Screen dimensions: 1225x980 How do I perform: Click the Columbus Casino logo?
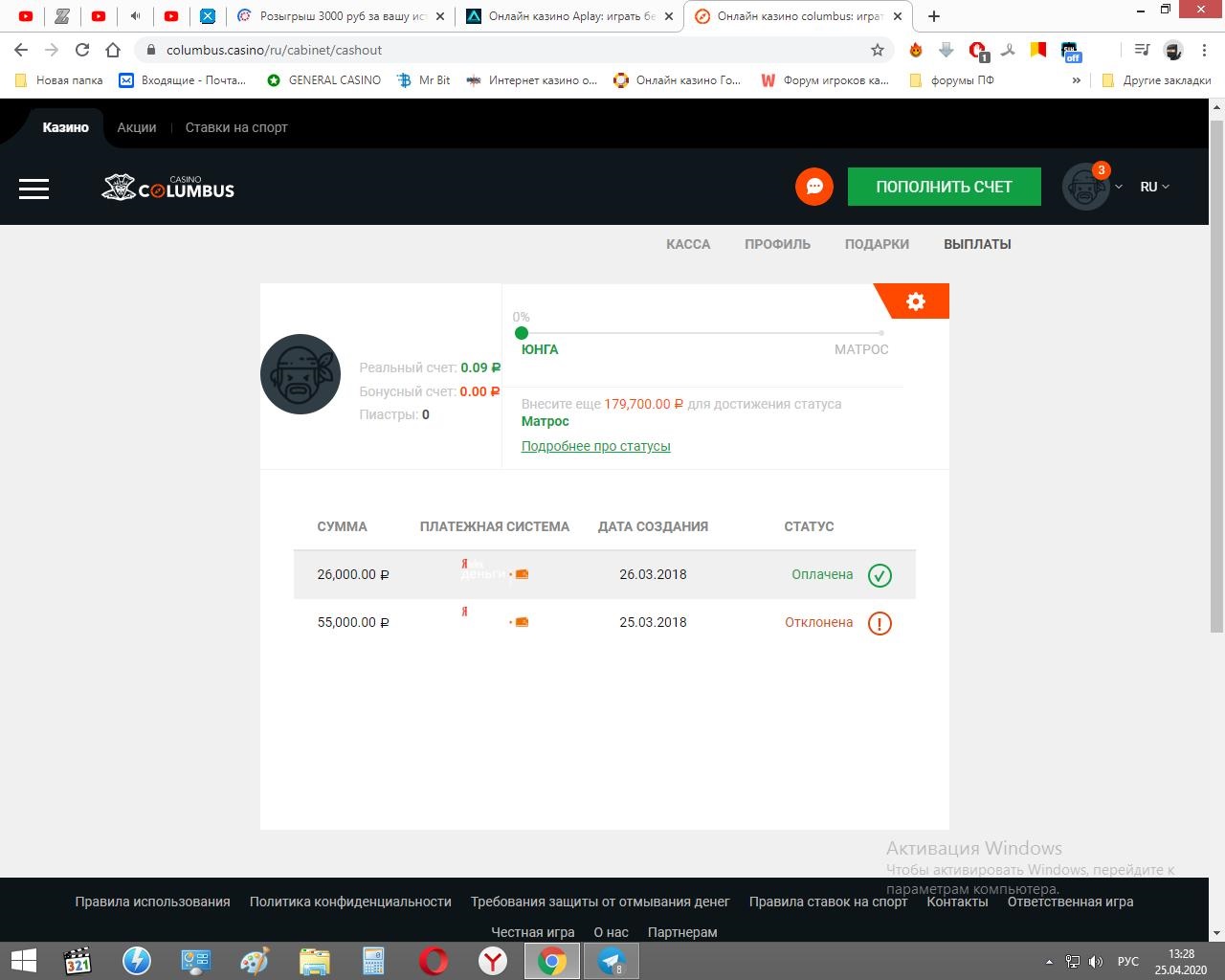coord(168,188)
